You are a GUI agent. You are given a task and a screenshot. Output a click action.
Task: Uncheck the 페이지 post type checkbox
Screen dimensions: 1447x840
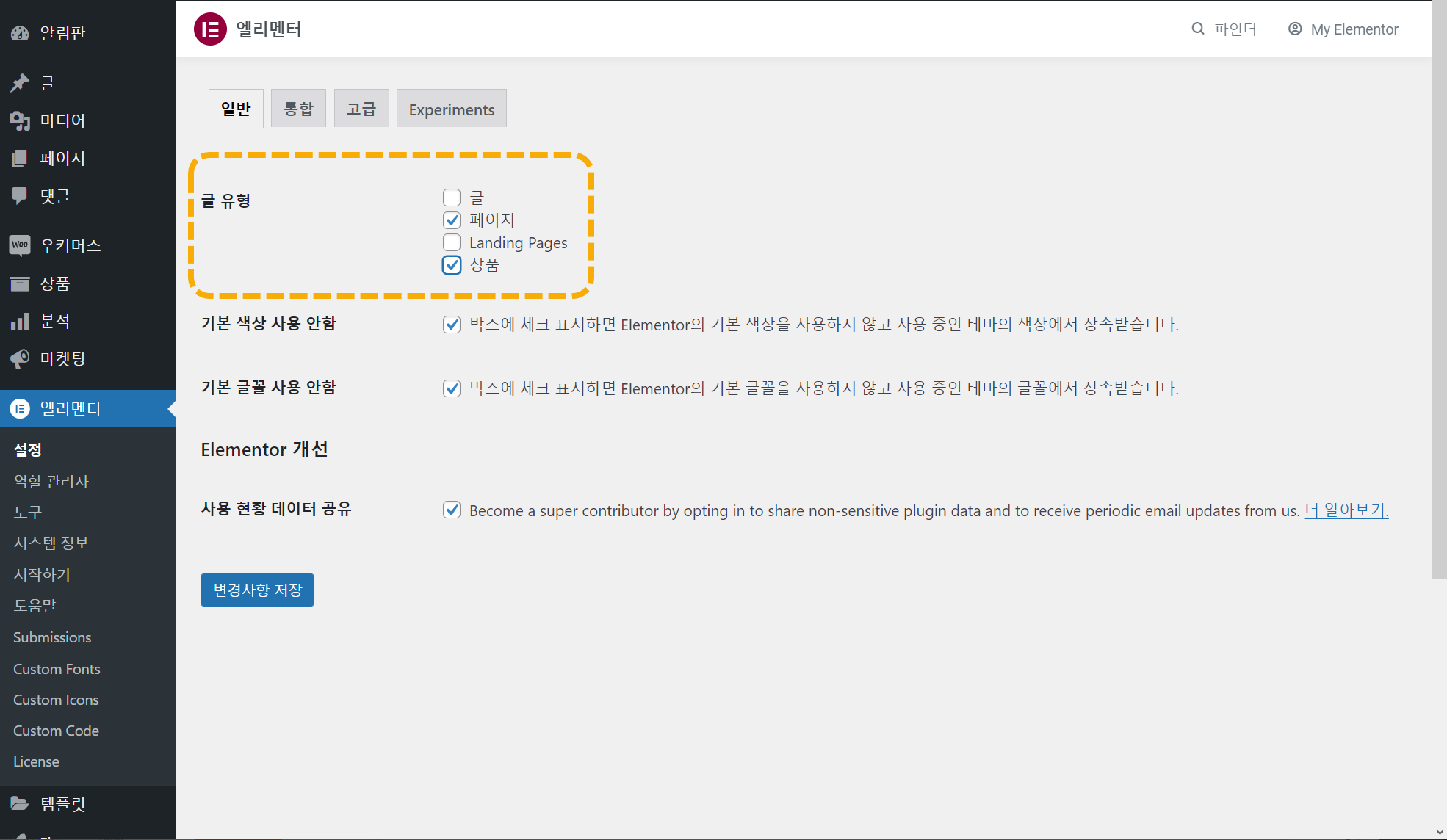click(x=451, y=220)
